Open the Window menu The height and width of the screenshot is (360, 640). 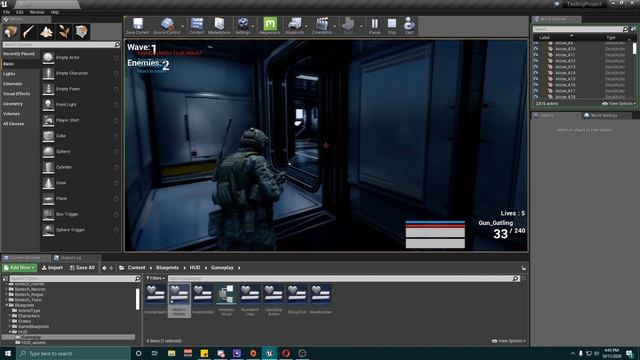[x=37, y=12]
